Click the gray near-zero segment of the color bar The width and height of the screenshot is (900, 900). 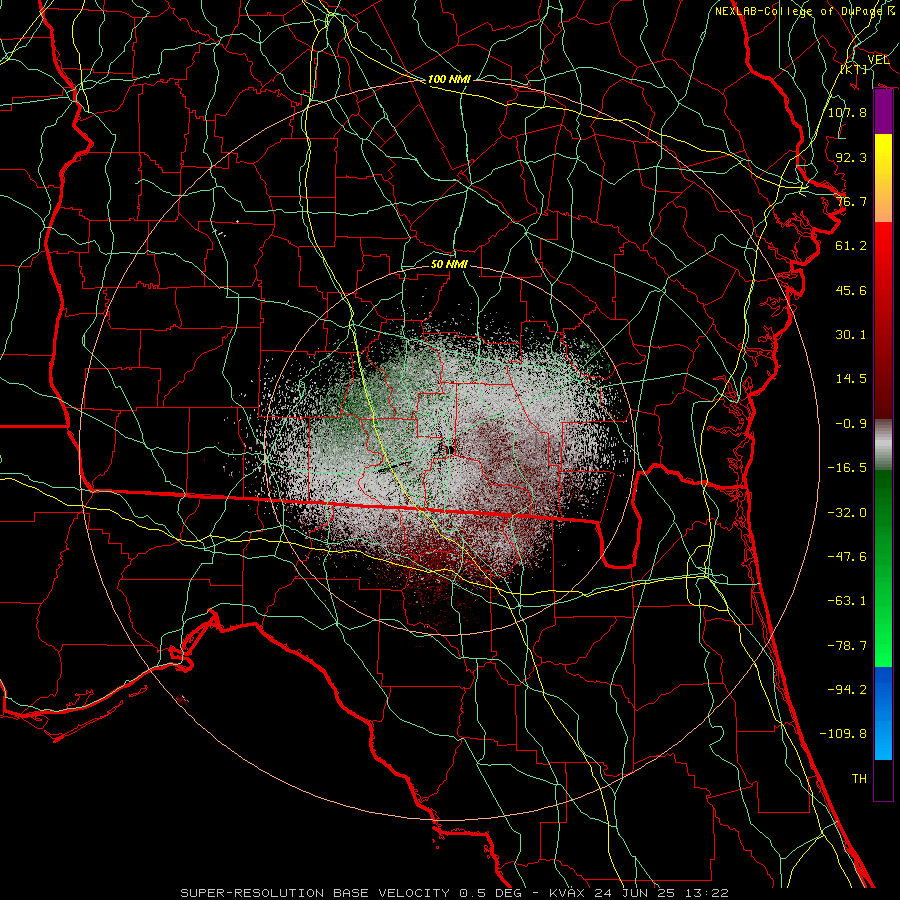click(x=883, y=445)
